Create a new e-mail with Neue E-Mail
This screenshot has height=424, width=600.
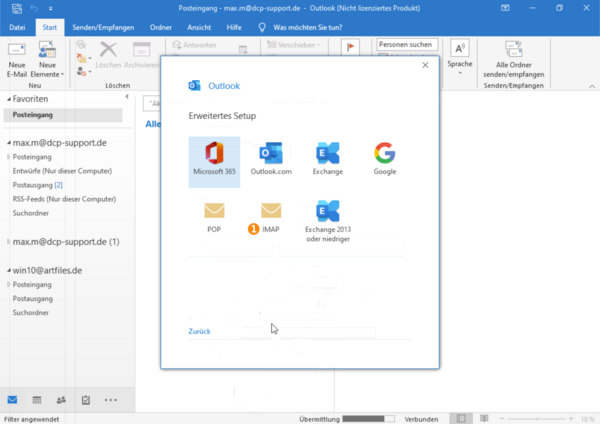[x=17, y=60]
